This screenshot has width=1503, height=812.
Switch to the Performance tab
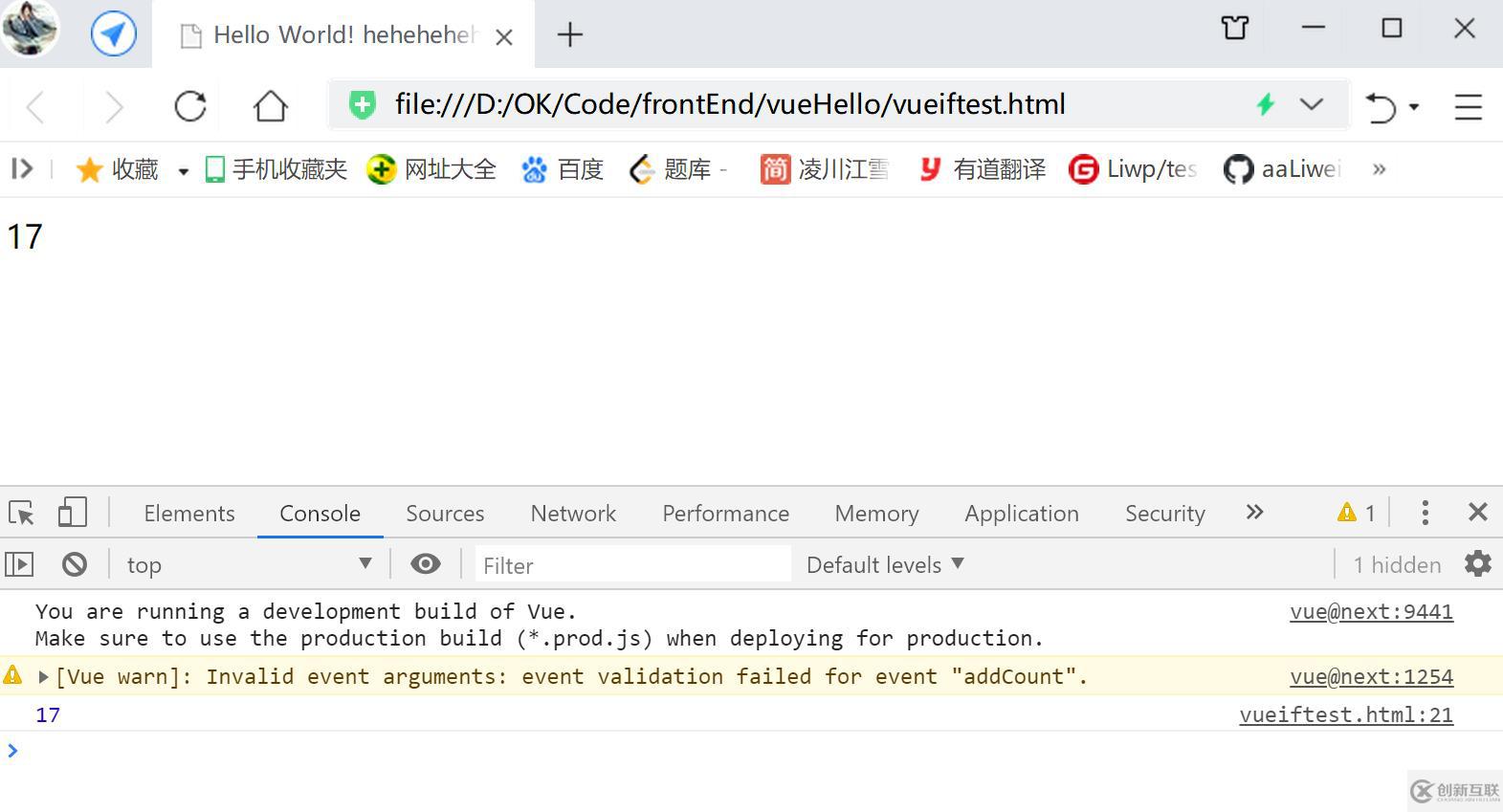click(x=726, y=514)
